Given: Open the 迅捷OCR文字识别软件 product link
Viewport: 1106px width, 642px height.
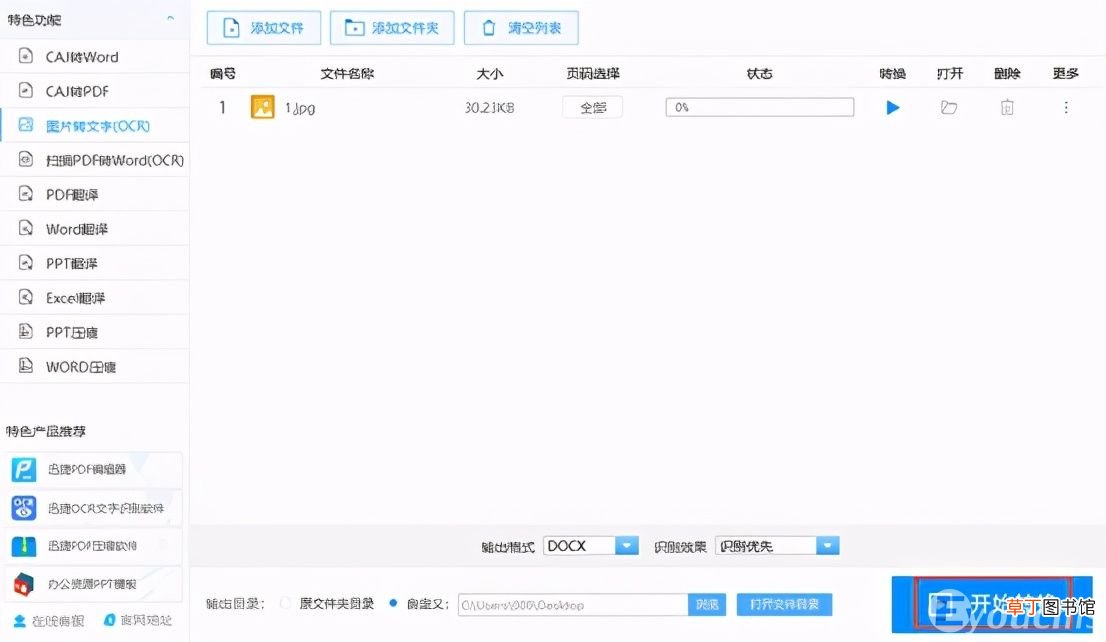Looking at the screenshot, I should tap(93, 508).
